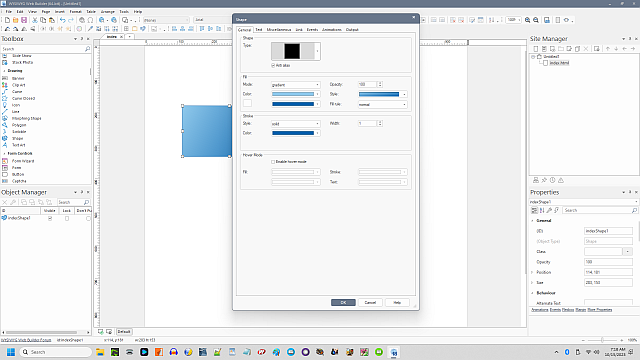640x360 pixels.
Task: Click the Paste toolbar icon
Action: [x=51, y=20]
